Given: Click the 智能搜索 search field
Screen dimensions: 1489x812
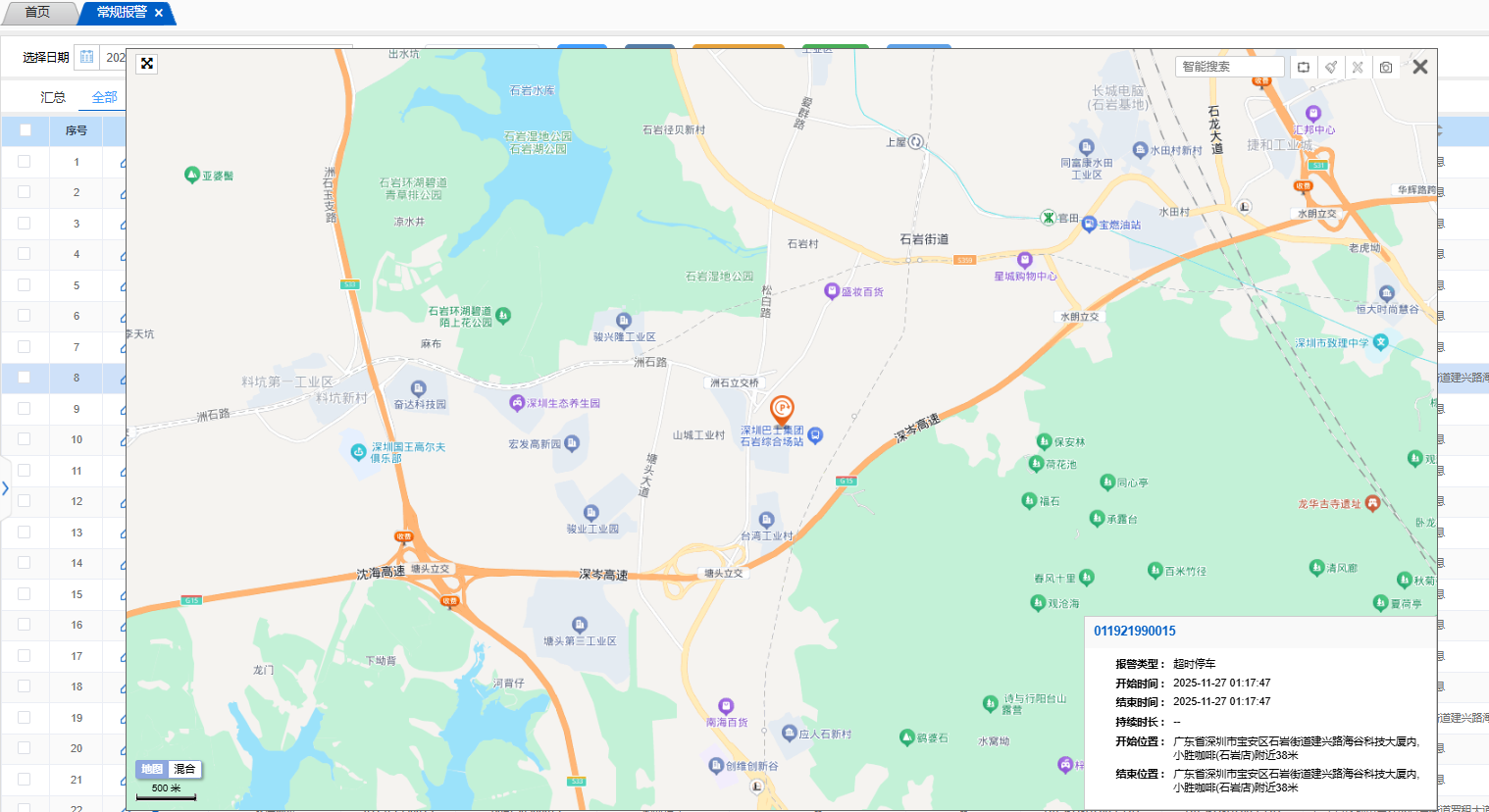Looking at the screenshot, I should (x=1229, y=67).
